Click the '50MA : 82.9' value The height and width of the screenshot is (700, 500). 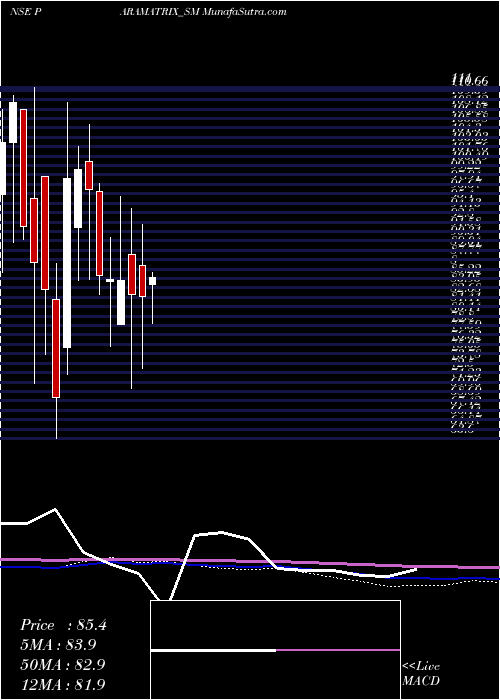(63, 664)
